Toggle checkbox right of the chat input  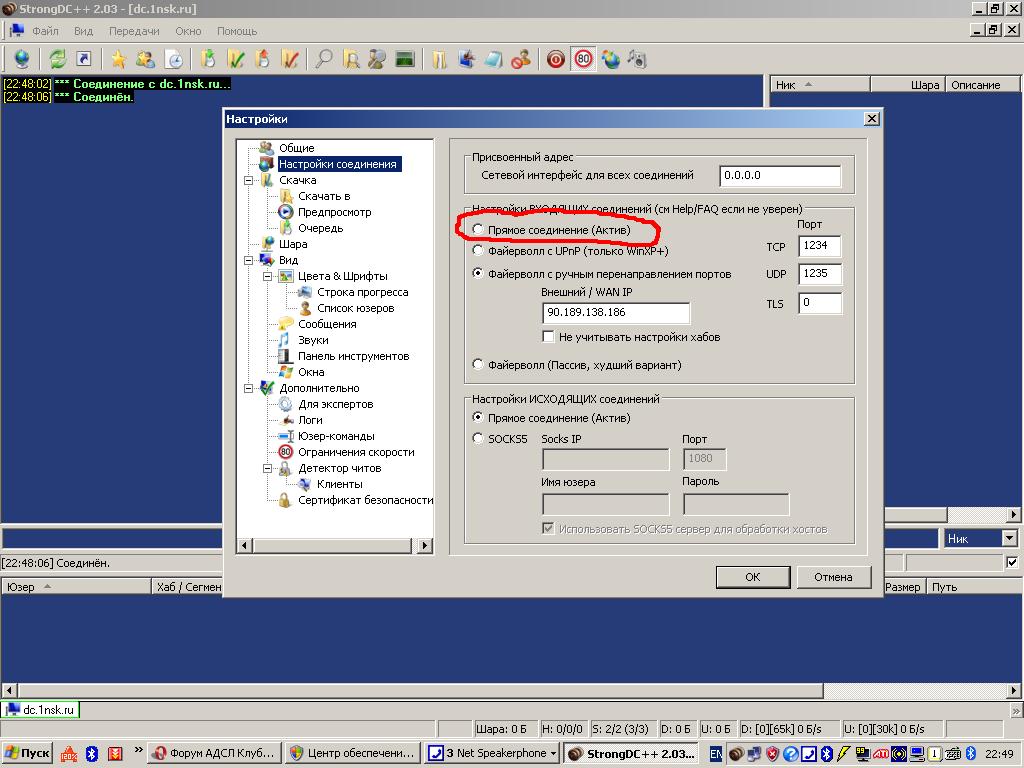(1012, 562)
